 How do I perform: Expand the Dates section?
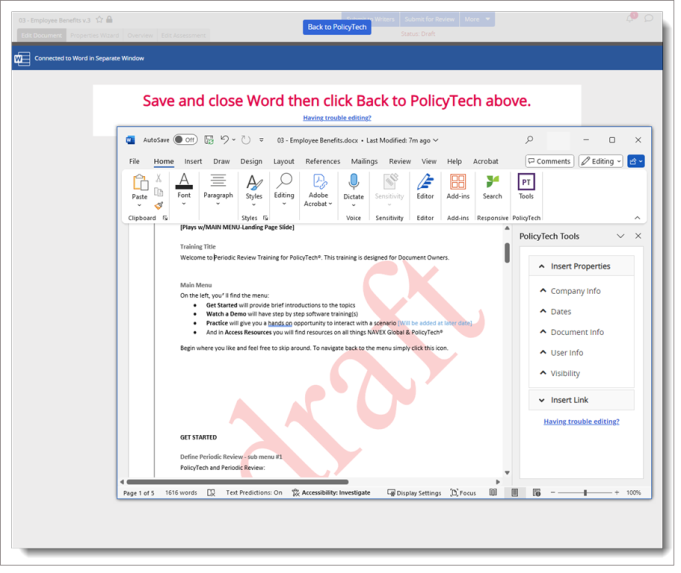[x=555, y=311]
